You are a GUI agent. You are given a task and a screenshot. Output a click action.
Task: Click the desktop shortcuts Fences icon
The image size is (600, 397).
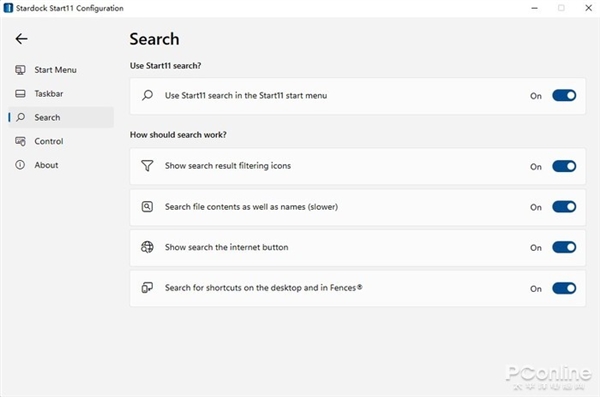tap(147, 288)
